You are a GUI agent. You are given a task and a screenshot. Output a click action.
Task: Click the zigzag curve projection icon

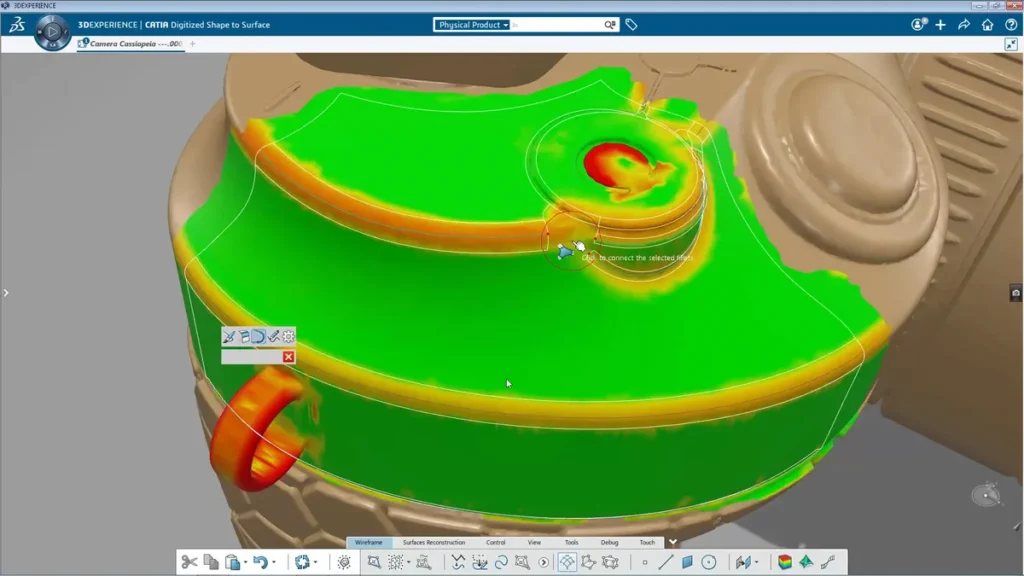pyautogui.click(x=458, y=562)
